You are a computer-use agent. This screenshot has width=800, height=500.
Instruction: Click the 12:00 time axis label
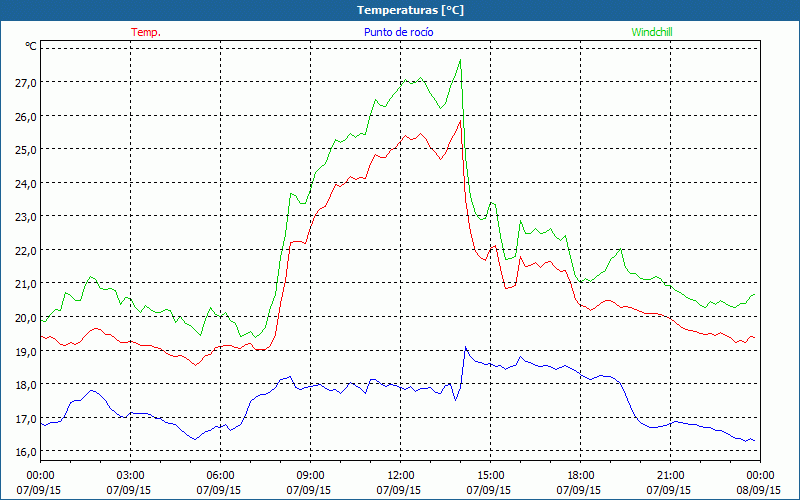401,476
